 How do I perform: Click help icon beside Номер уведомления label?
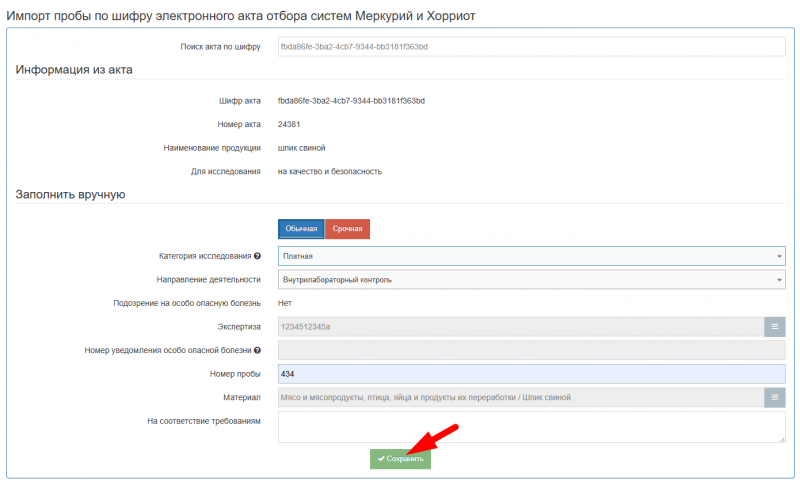tap(258, 350)
